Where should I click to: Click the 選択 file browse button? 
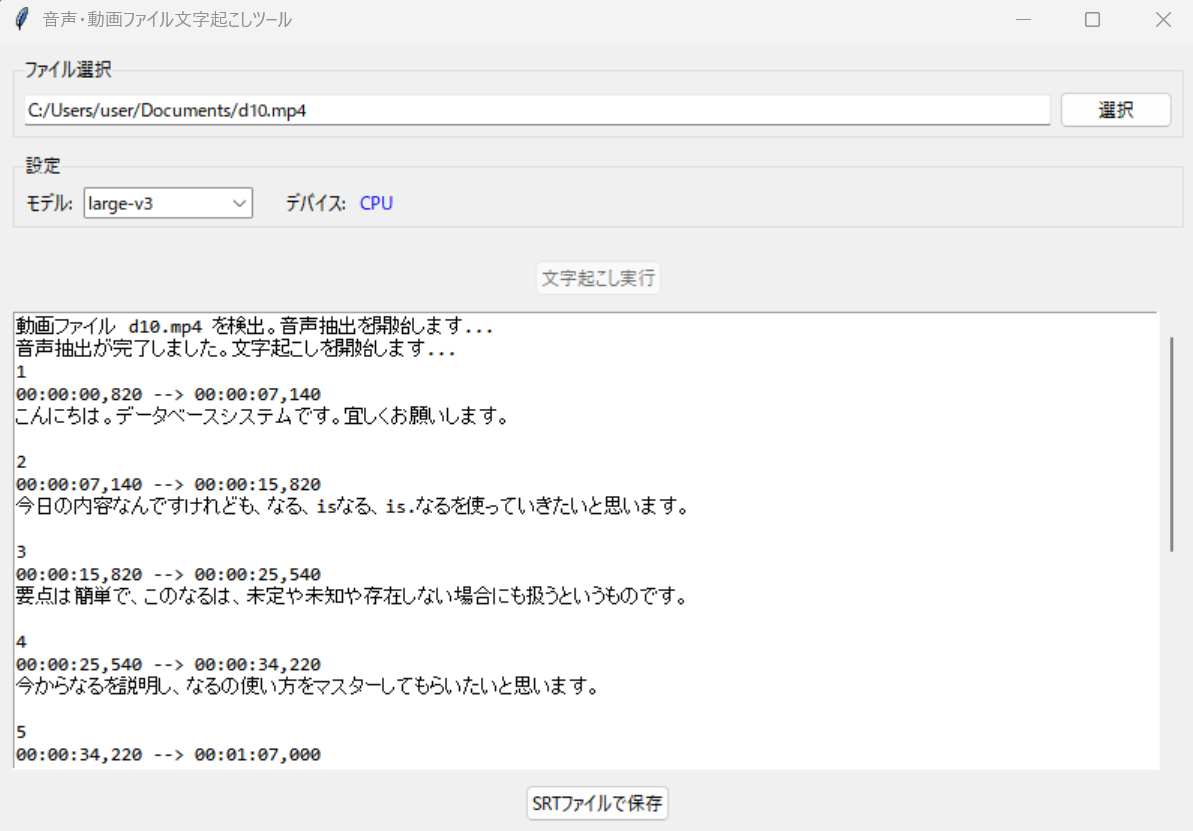[1115, 110]
